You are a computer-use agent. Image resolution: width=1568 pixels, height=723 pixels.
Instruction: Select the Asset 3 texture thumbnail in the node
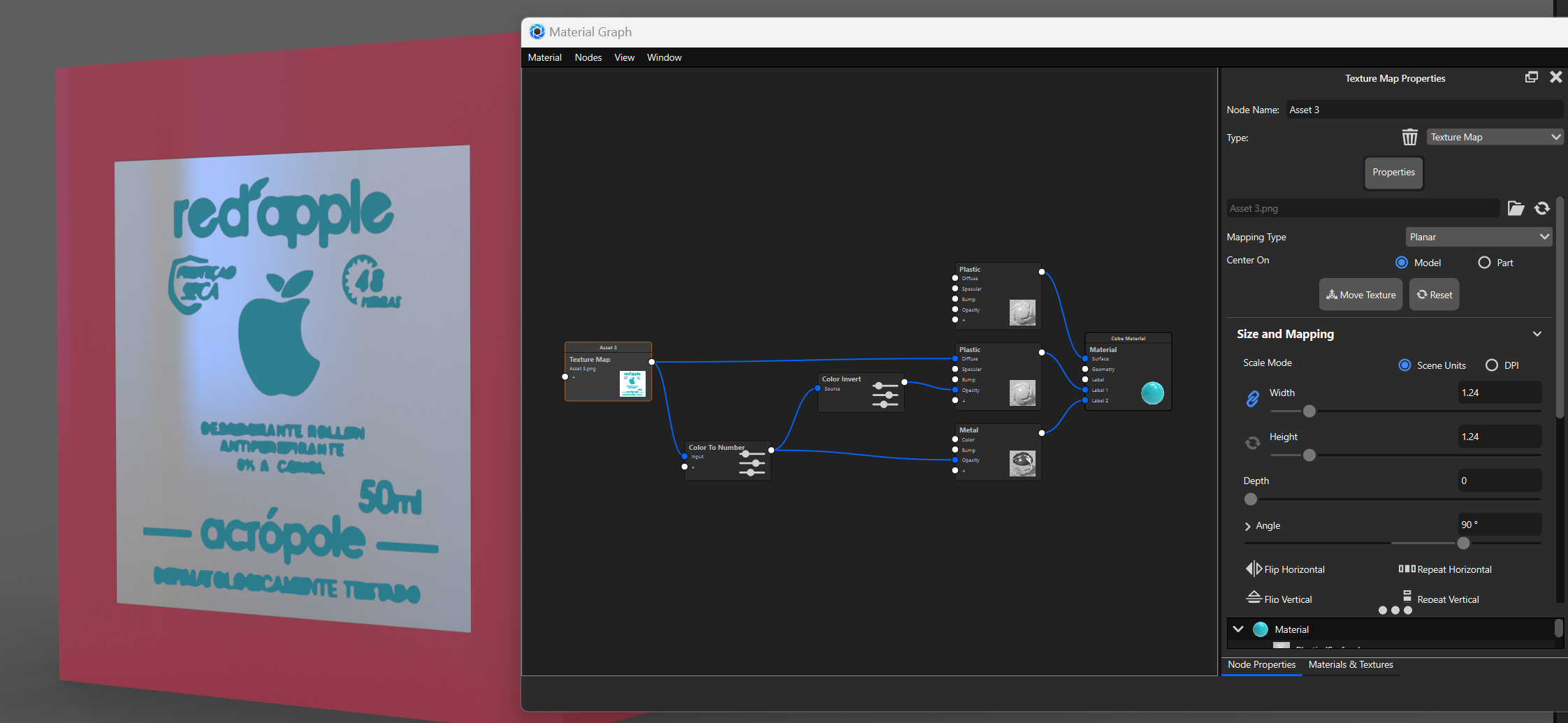point(632,384)
